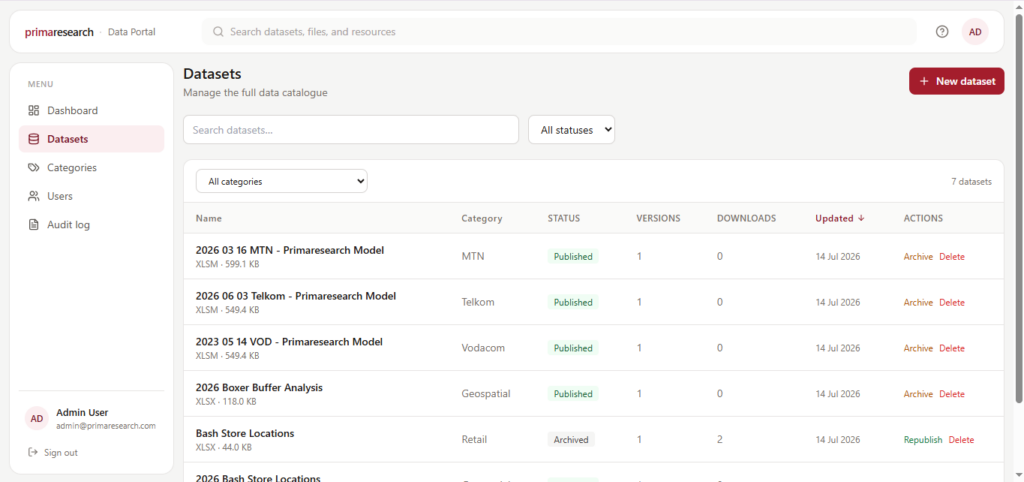The image size is (1024, 482).
Task: Click the Audit log document icon
Action: click(x=34, y=225)
